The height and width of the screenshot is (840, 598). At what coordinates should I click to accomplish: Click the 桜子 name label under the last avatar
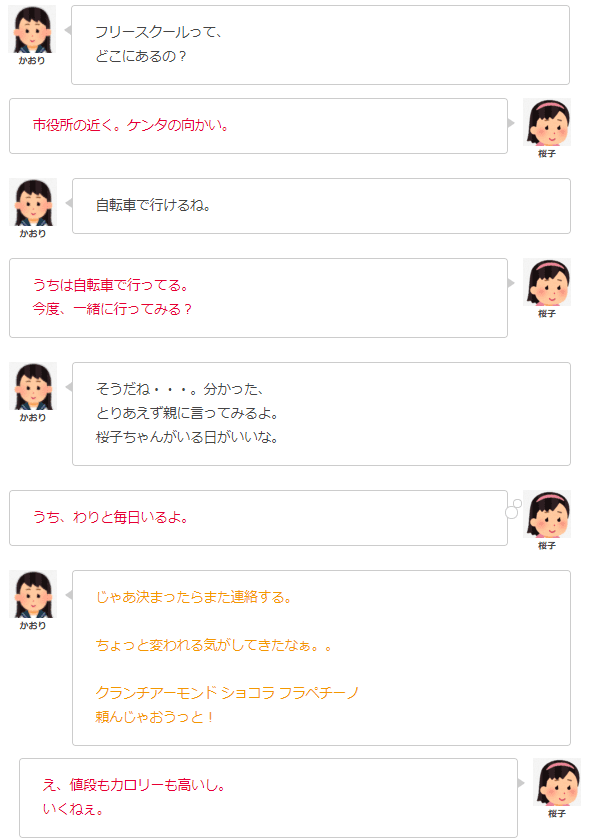557,813
